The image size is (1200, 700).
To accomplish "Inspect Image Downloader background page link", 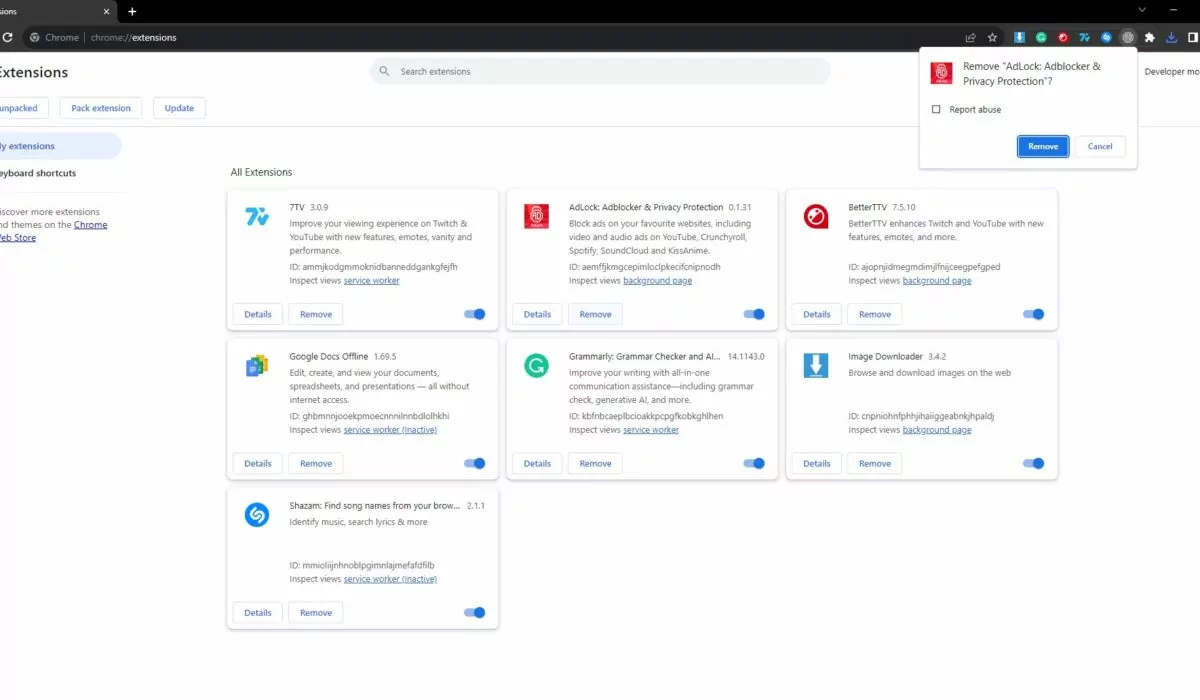I will [937, 430].
